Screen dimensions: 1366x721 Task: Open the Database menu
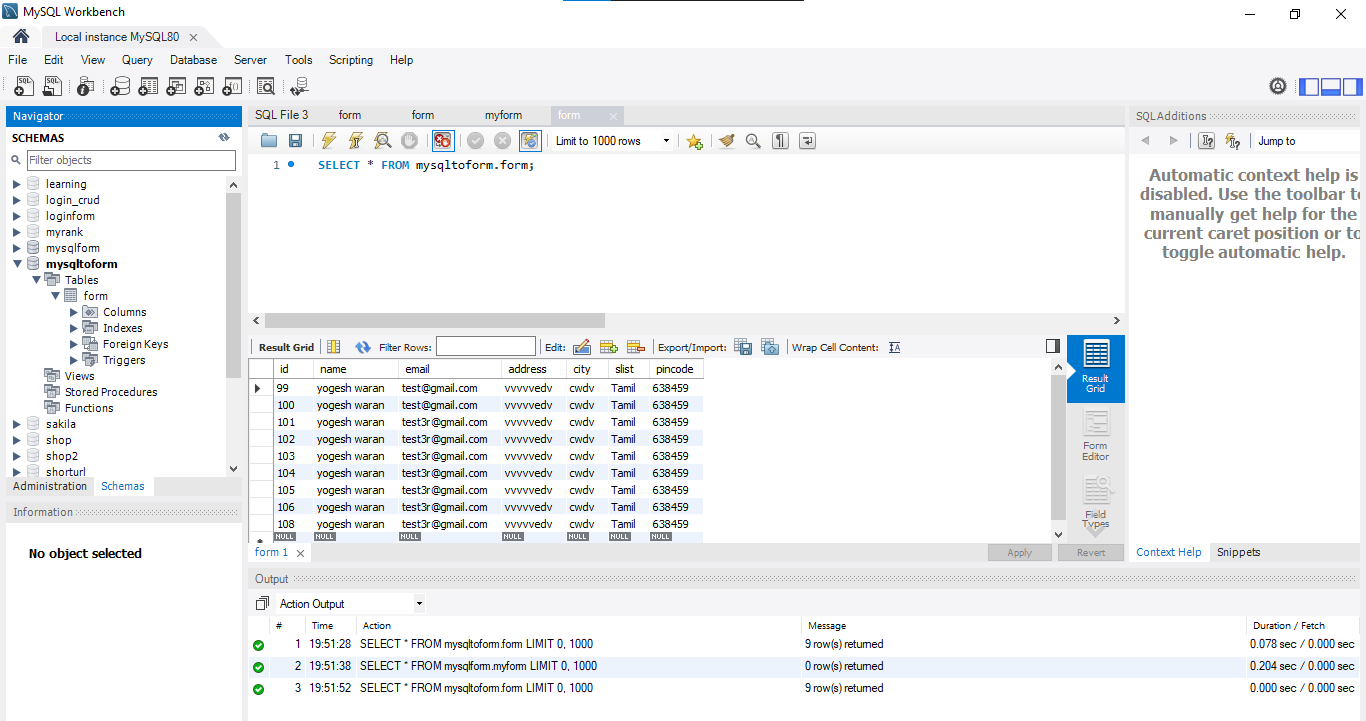pos(193,60)
